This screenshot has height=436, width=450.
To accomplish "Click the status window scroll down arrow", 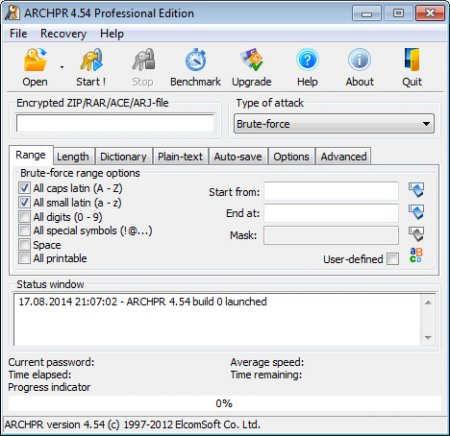I will tap(428, 338).
